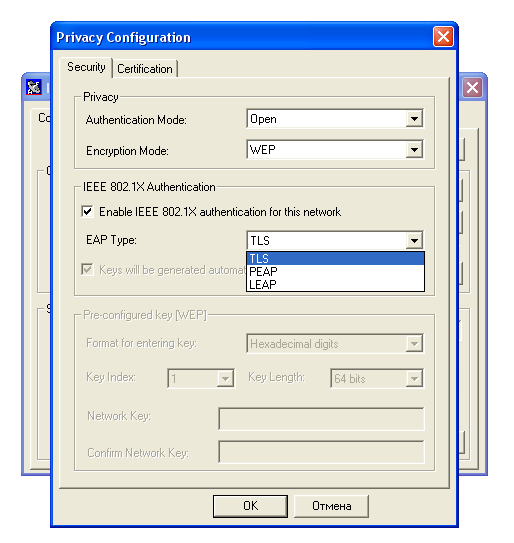
Task: Choose TLS in the EAP list
Action: pyautogui.click(x=335, y=258)
